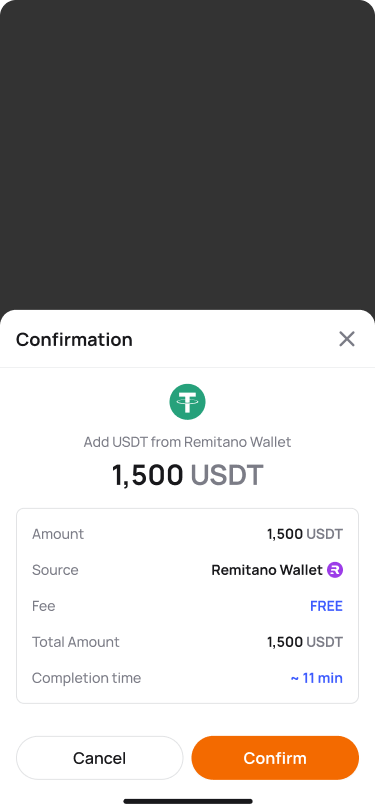Tap 'Add USDT from Remitano Wallet' subtitle
This screenshot has width=375, height=812.
coord(188,442)
